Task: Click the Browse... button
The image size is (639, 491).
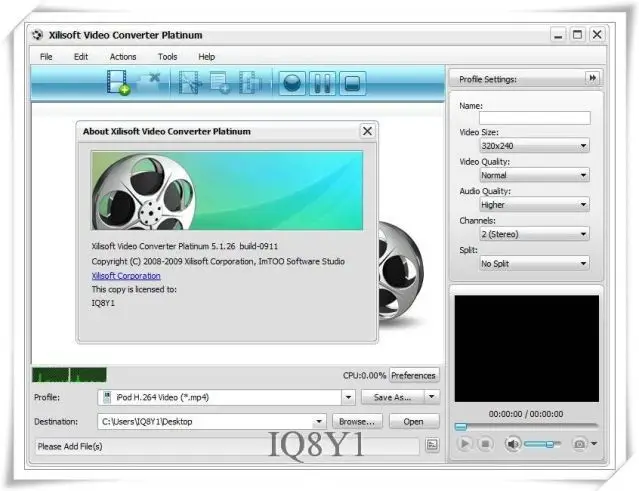Action: tap(357, 422)
